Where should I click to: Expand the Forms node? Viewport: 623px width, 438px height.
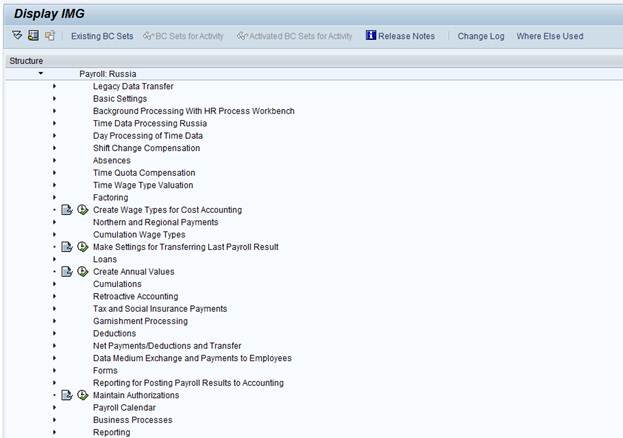point(54,370)
